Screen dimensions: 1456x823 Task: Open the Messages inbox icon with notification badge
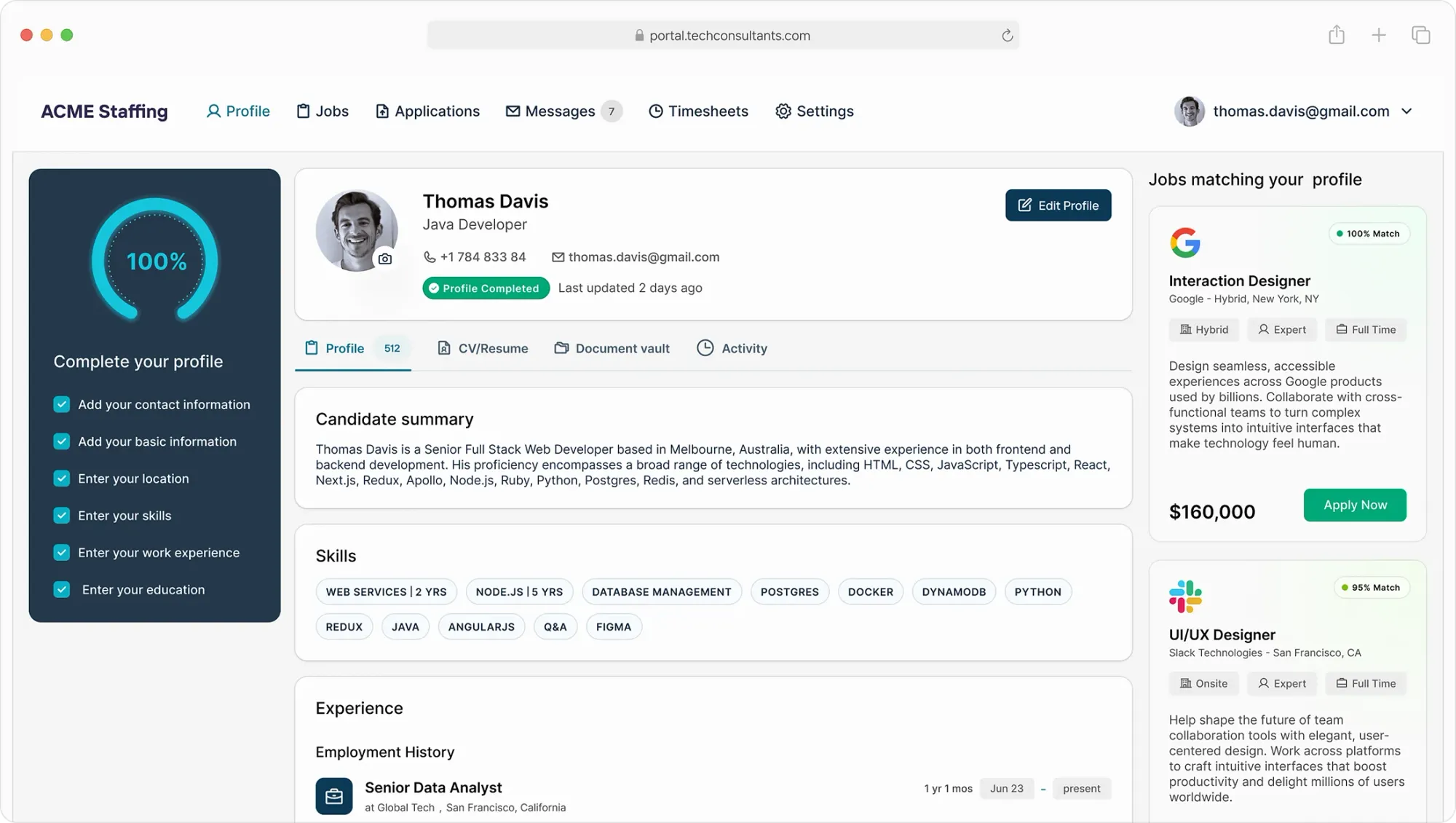tap(512, 111)
